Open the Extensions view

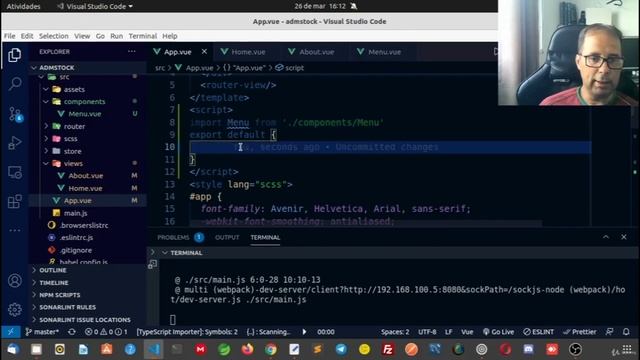(15, 201)
